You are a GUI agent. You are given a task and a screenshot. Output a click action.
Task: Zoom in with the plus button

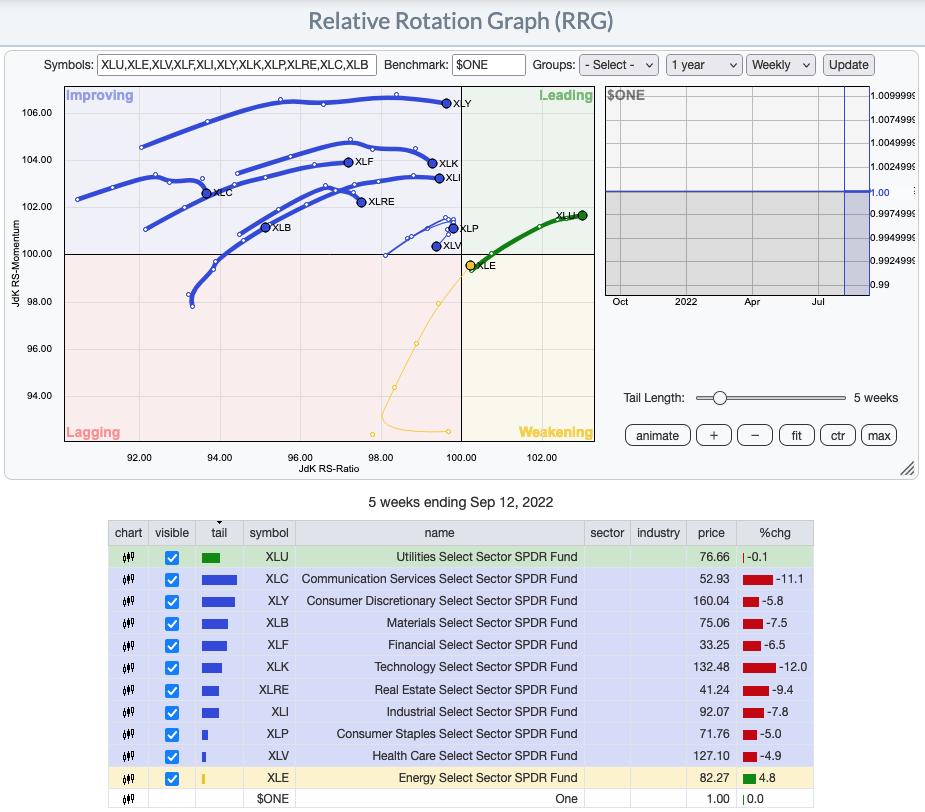click(714, 436)
